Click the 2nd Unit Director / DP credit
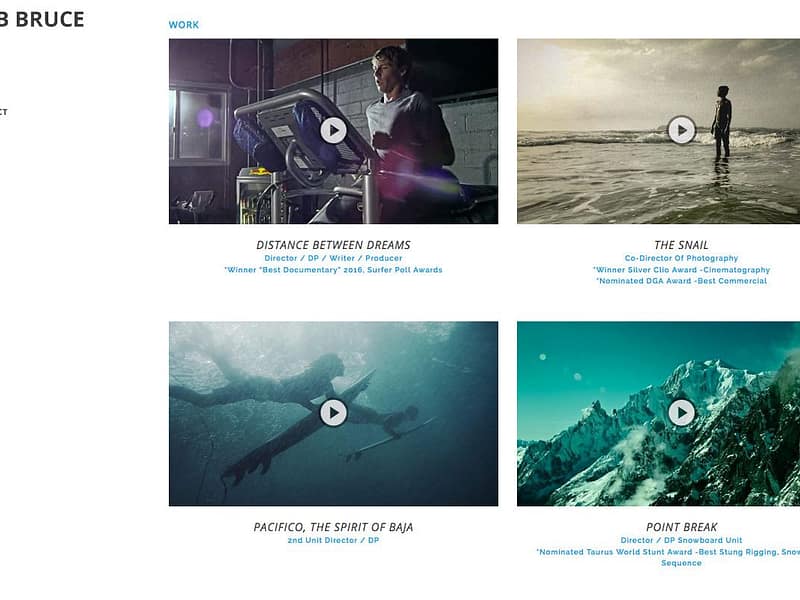The width and height of the screenshot is (800, 600). coord(333,540)
